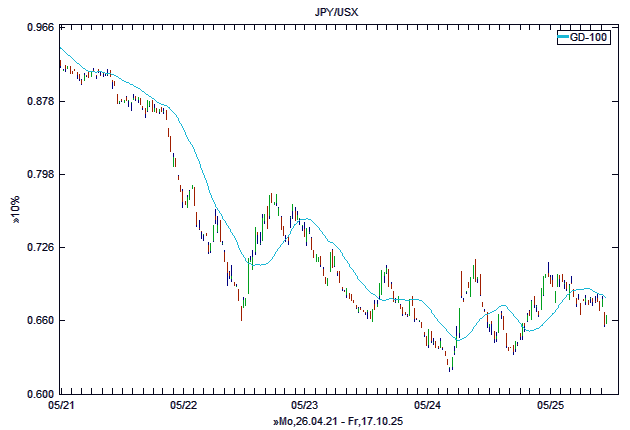Click the 05/21 date axis label
Screen dimensions: 630x430
61,406
